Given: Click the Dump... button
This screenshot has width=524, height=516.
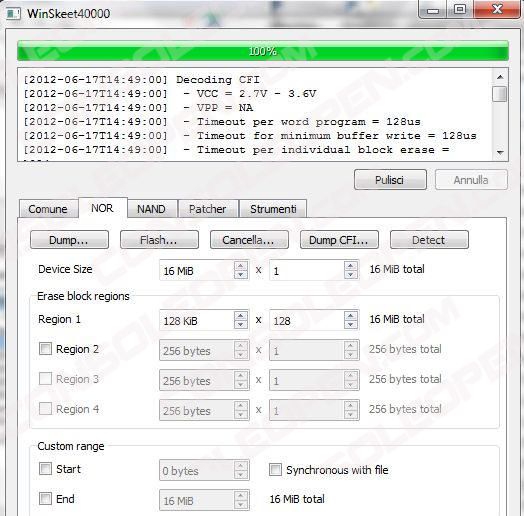Looking at the screenshot, I should [x=69, y=240].
